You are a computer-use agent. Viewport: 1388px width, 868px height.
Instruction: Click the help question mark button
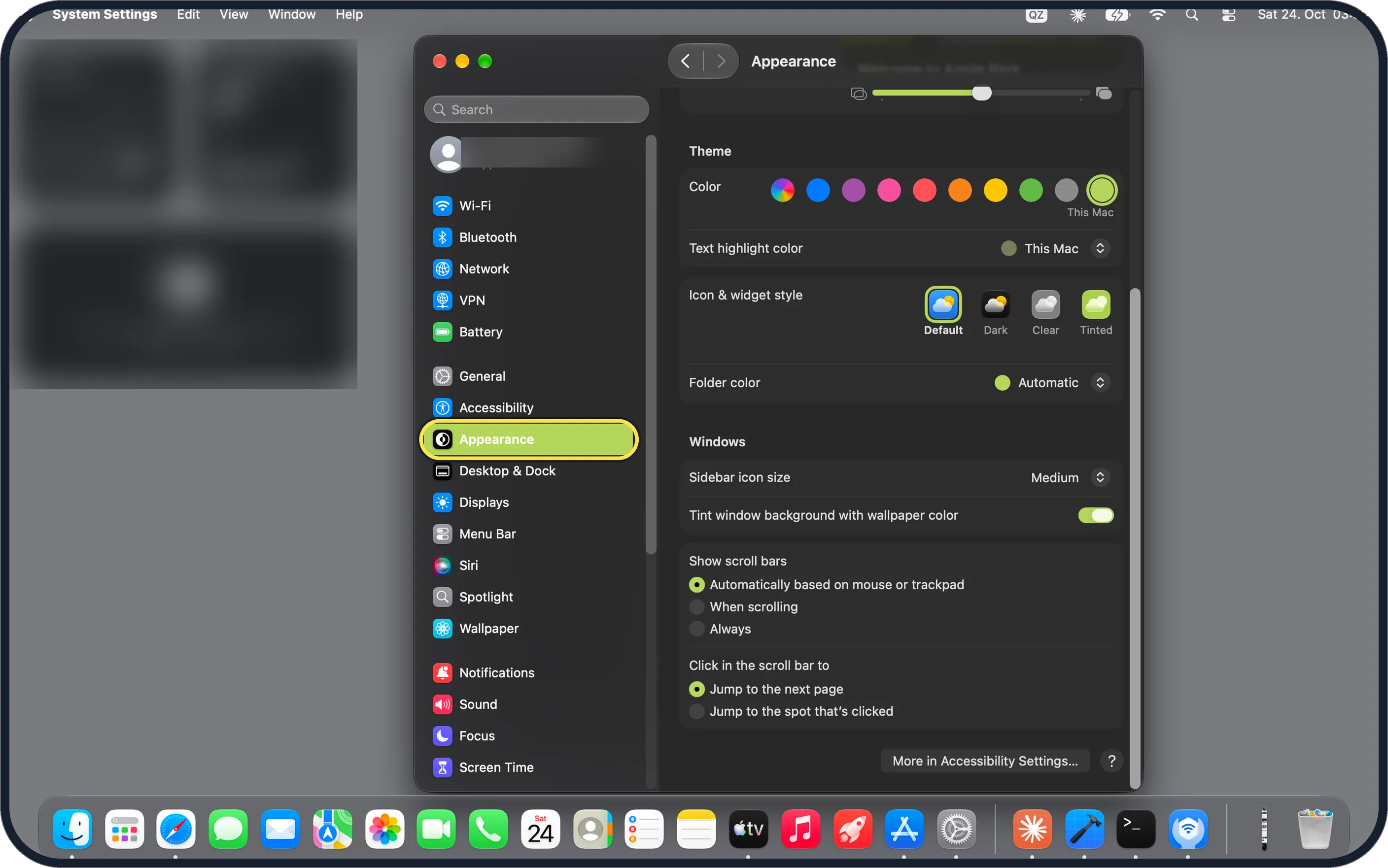coord(1112,761)
